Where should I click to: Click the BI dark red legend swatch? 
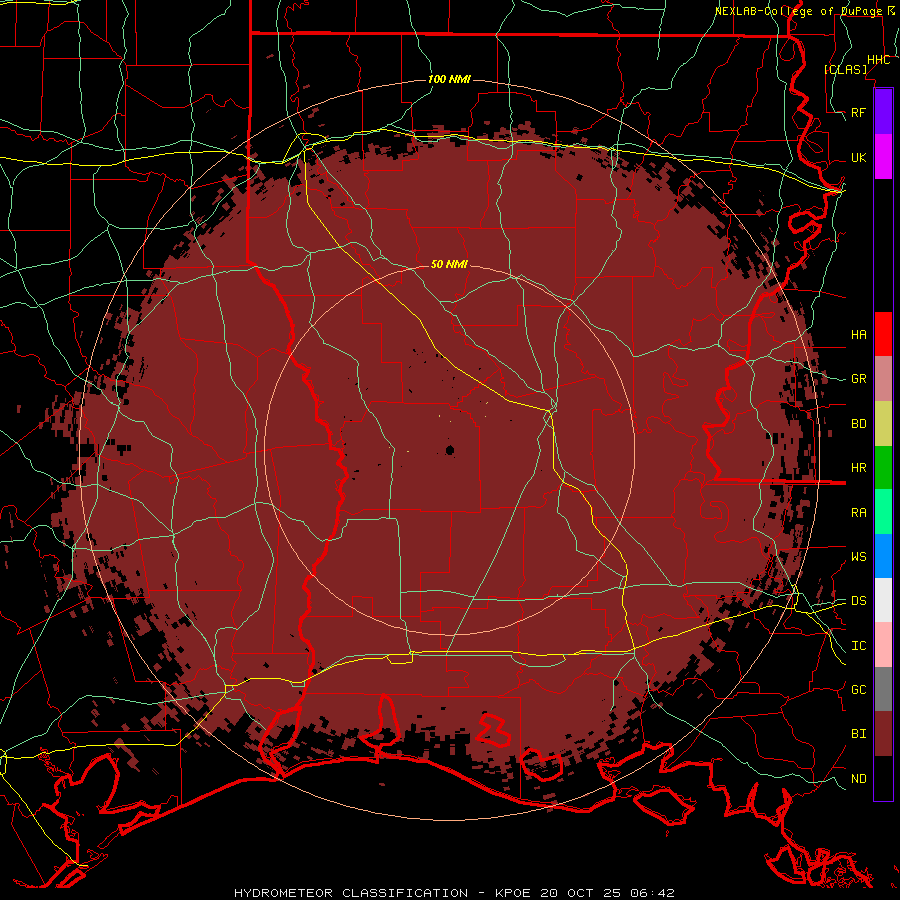pos(883,734)
